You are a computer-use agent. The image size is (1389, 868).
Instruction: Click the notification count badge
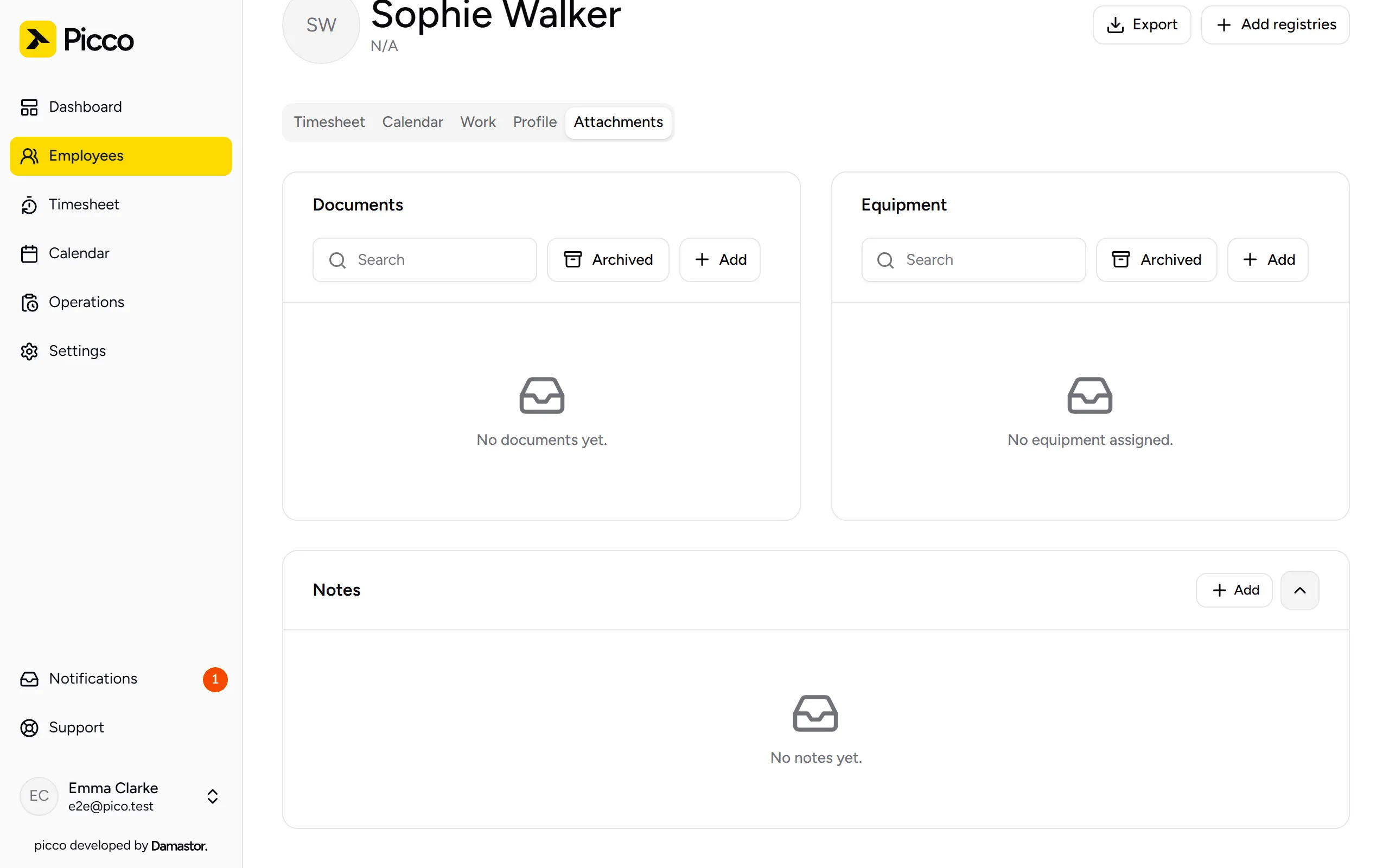tap(215, 679)
